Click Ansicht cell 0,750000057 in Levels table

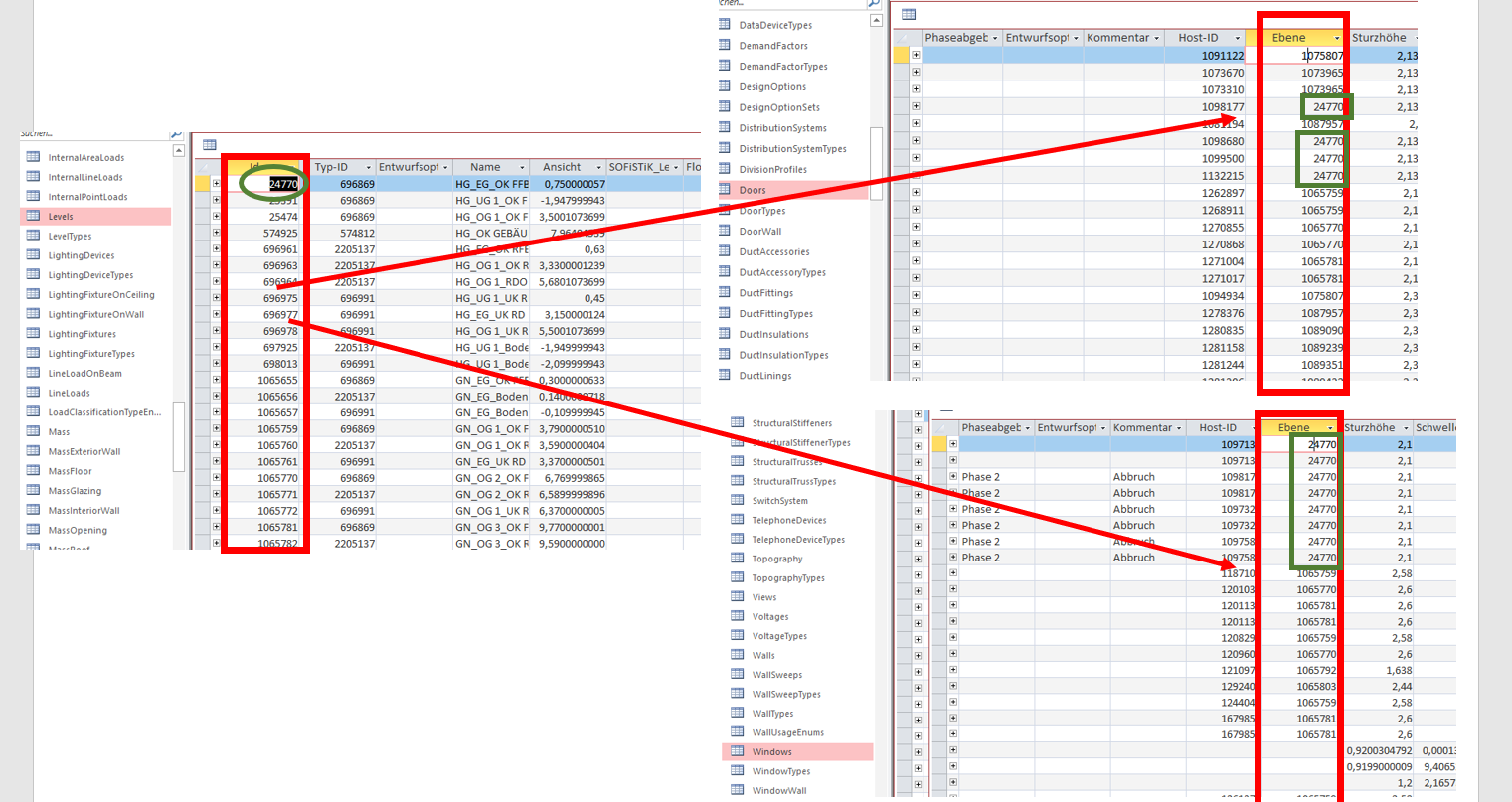pos(569,184)
